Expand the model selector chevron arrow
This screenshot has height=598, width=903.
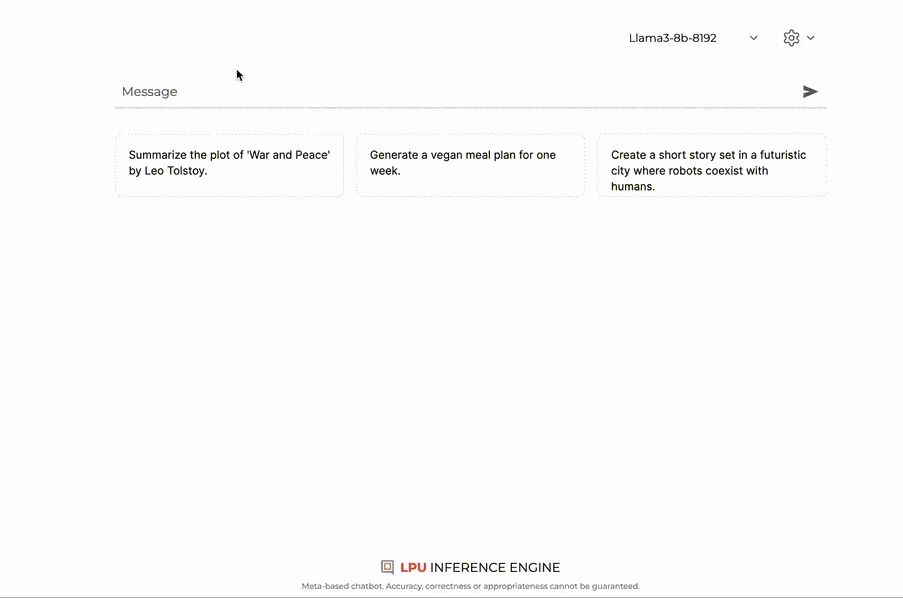[754, 38]
